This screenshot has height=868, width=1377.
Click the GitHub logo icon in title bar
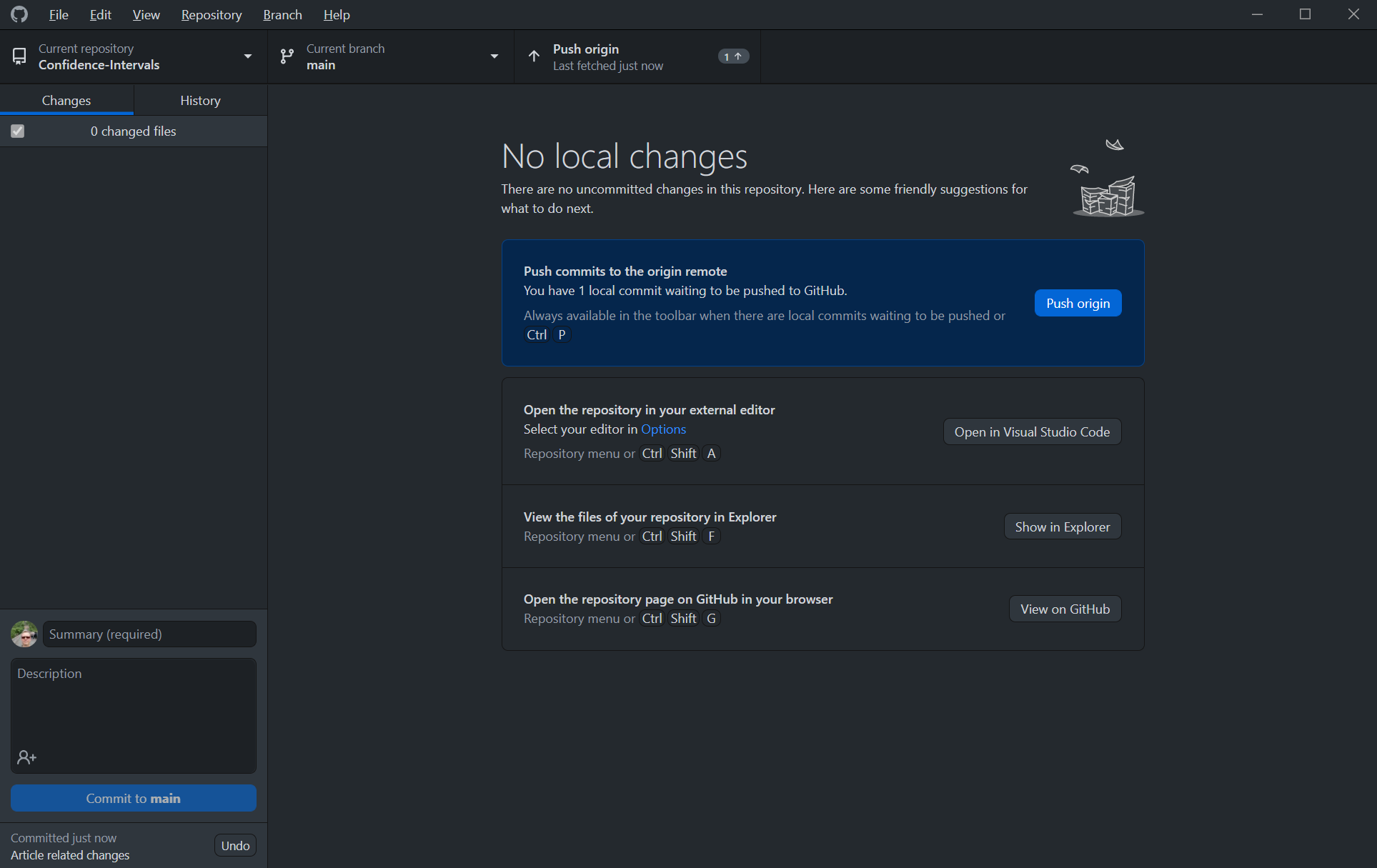click(x=19, y=14)
